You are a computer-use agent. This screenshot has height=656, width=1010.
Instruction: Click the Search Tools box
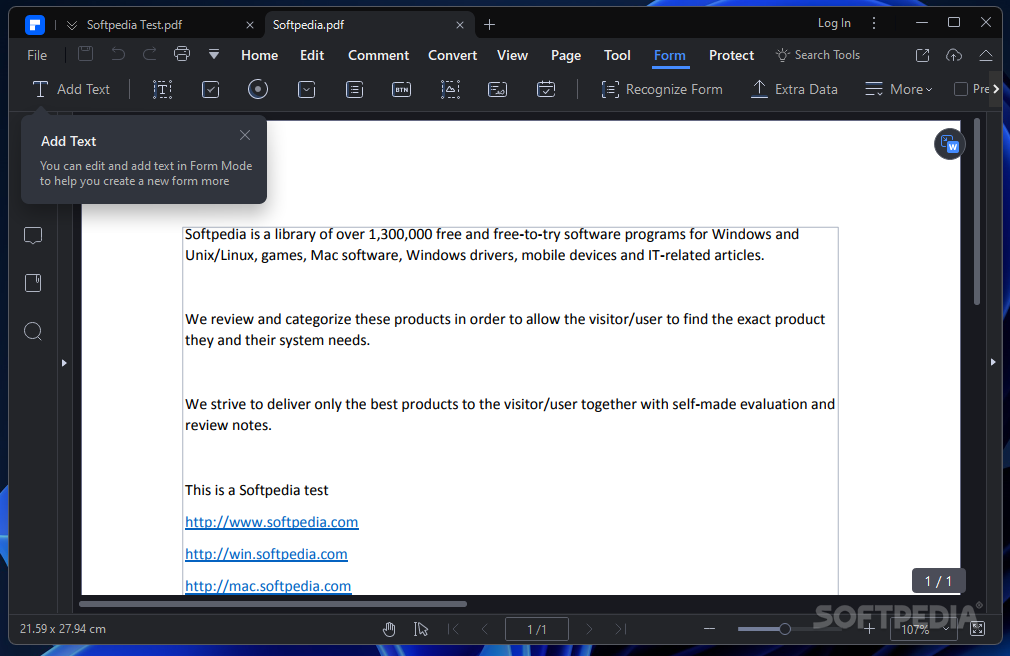(x=818, y=55)
